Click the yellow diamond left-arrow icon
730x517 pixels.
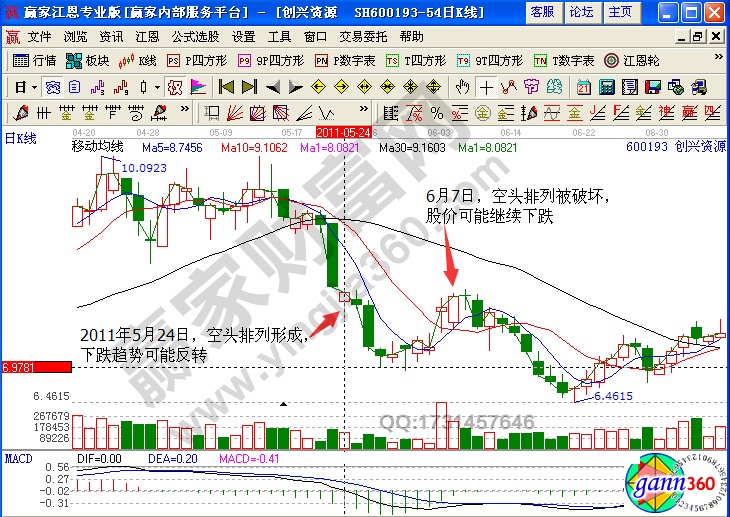pyautogui.click(x=318, y=87)
